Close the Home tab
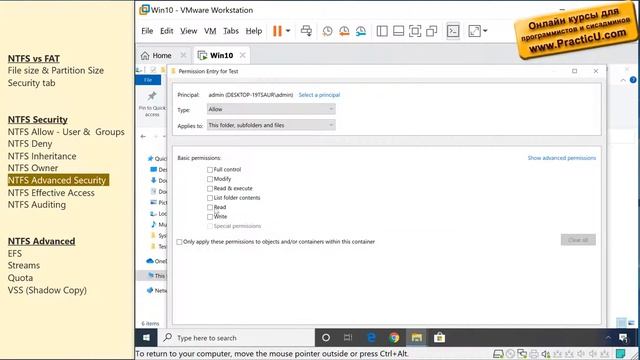This screenshot has height=360, width=640. (183, 55)
